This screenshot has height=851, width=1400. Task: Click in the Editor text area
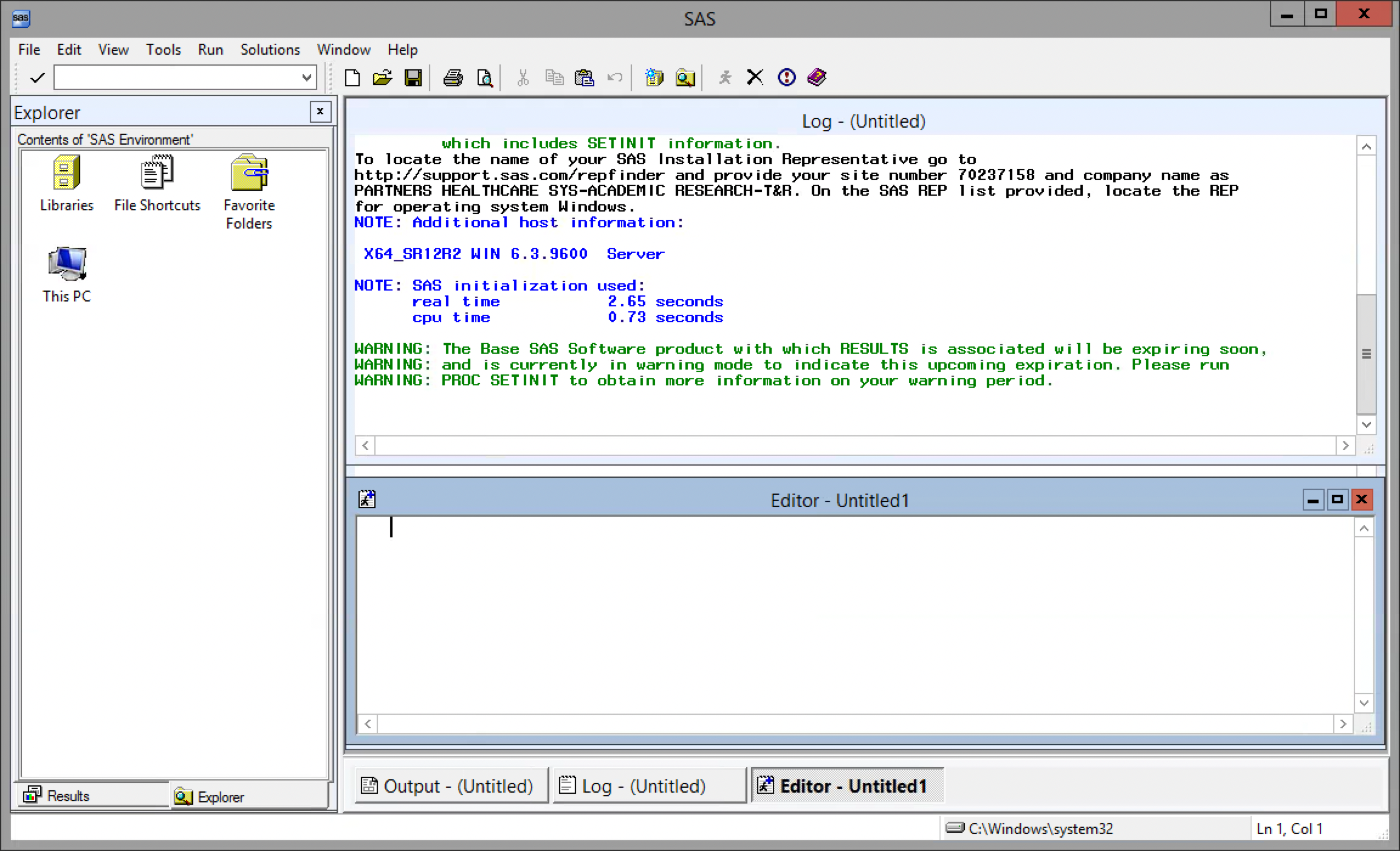click(x=855, y=615)
